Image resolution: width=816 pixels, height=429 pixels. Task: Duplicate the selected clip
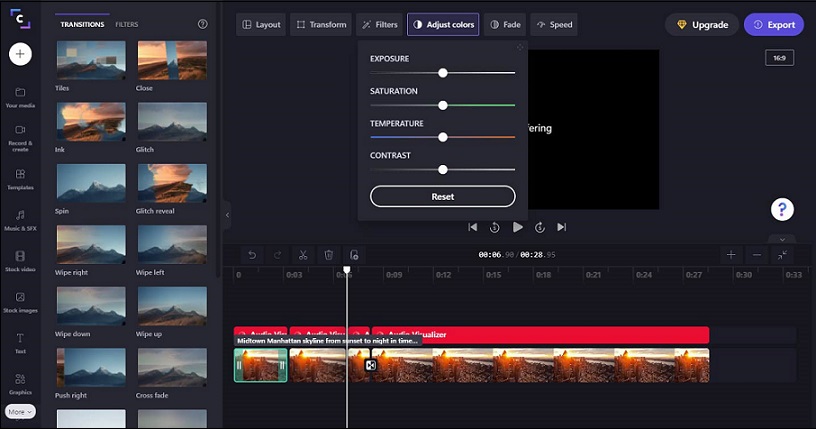[x=354, y=255]
